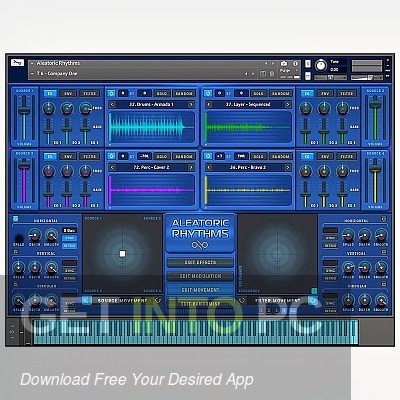The height and width of the screenshot is (400, 400).
Task: Click the Edit Randomise button
Action: (x=200, y=304)
